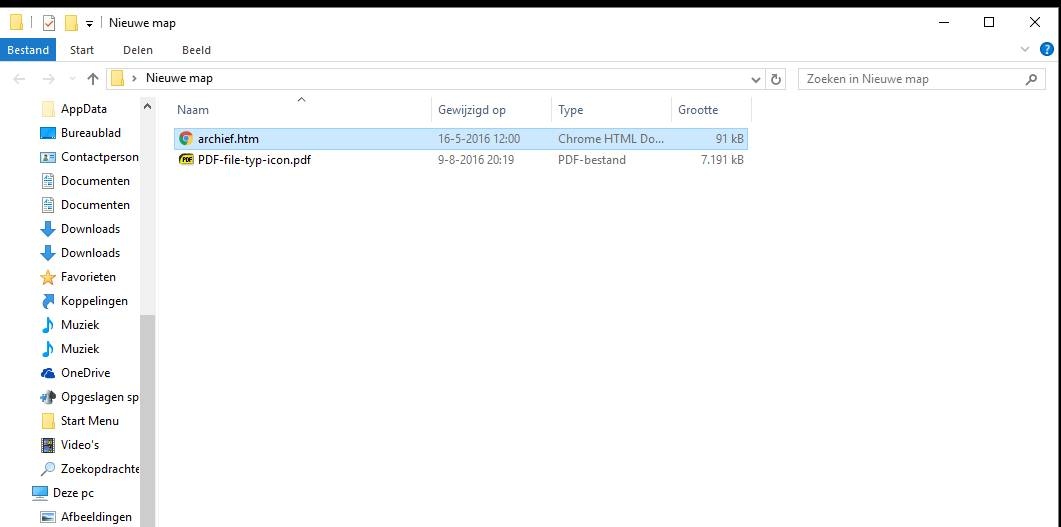Click the 7.191 kB size cell
This screenshot has width=1061, height=527.
pos(722,160)
